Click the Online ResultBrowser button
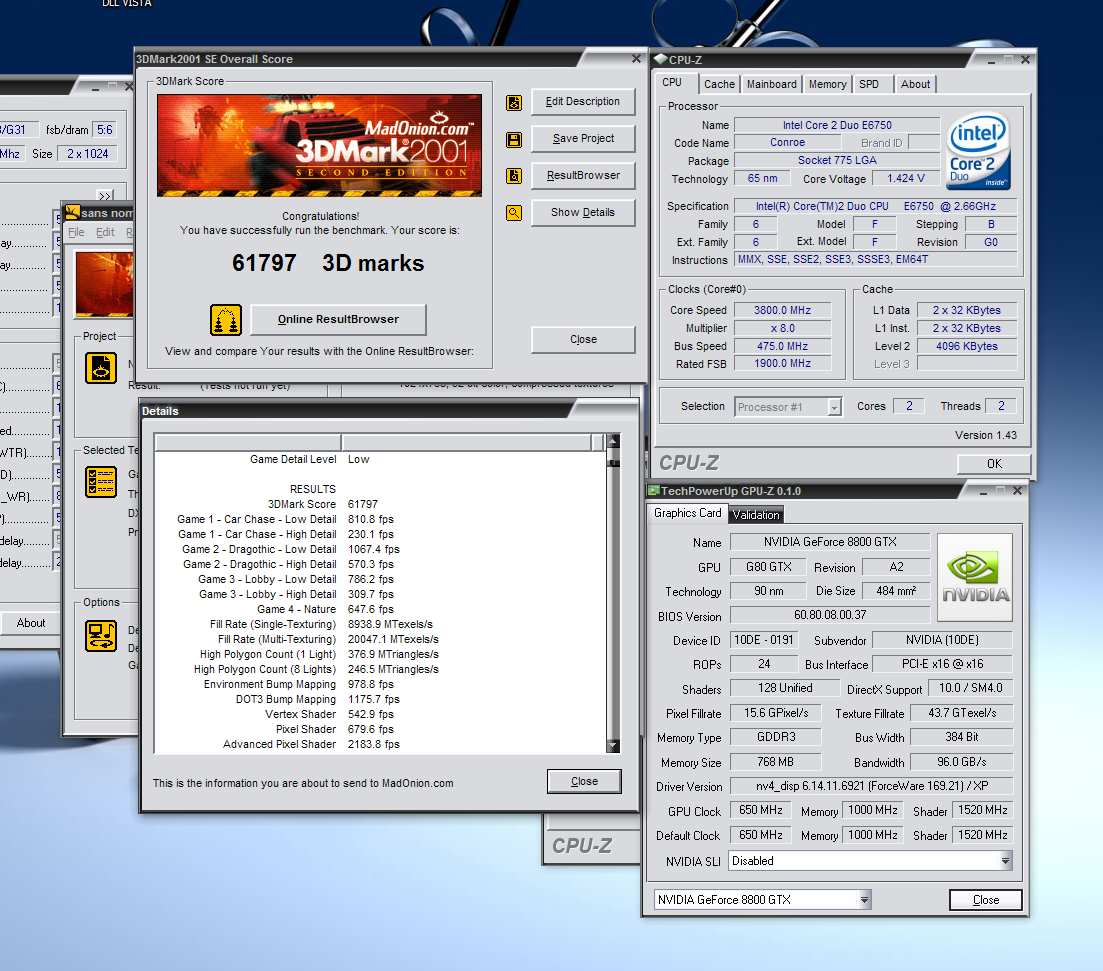This screenshot has width=1103, height=971. click(338, 319)
